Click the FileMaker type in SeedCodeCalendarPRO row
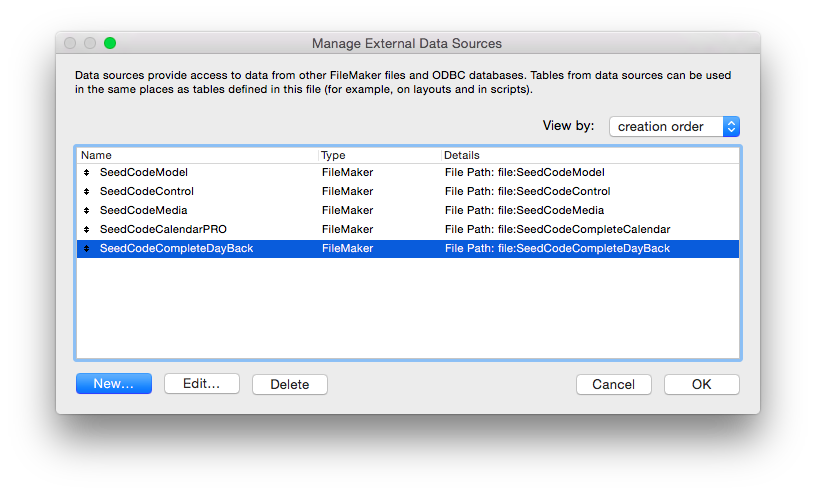The image size is (816, 494). tap(347, 229)
